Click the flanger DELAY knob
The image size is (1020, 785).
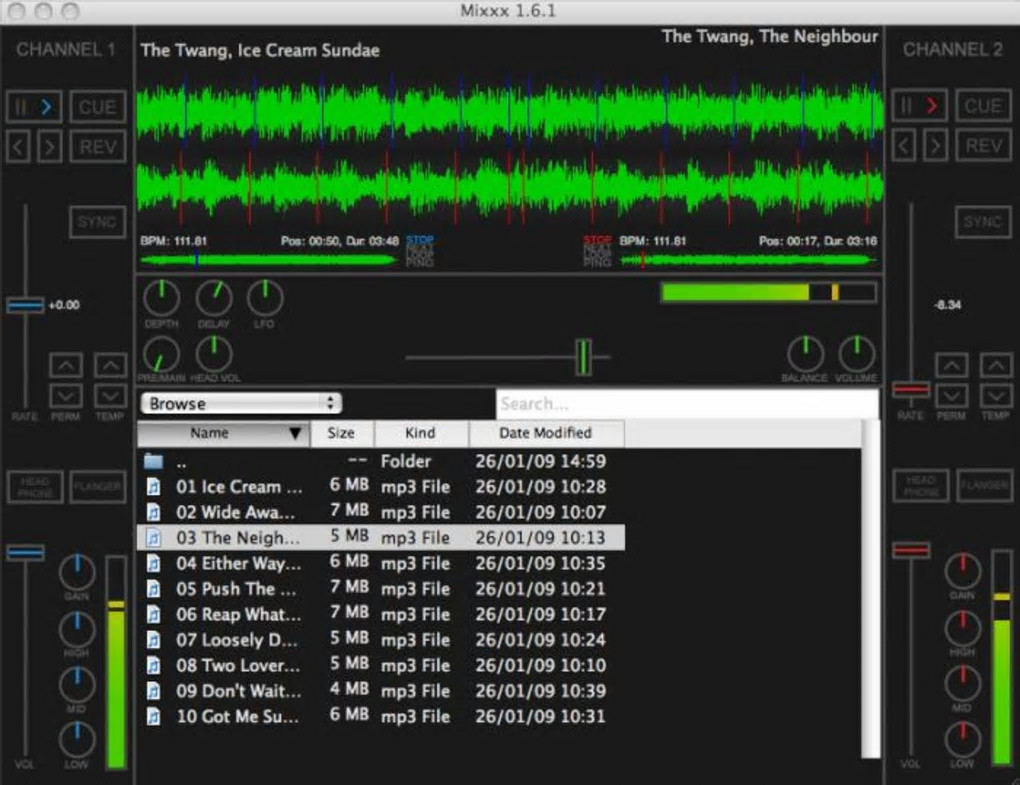click(x=213, y=298)
